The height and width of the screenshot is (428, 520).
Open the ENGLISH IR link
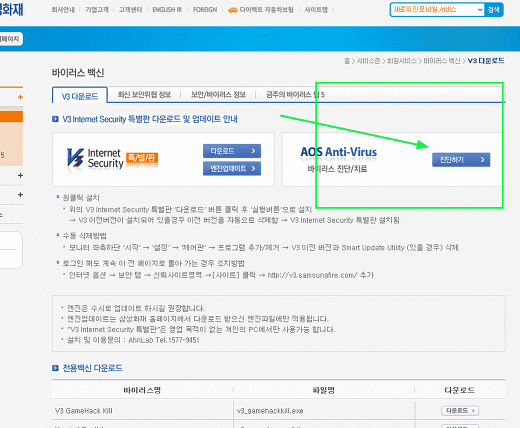pos(167,10)
